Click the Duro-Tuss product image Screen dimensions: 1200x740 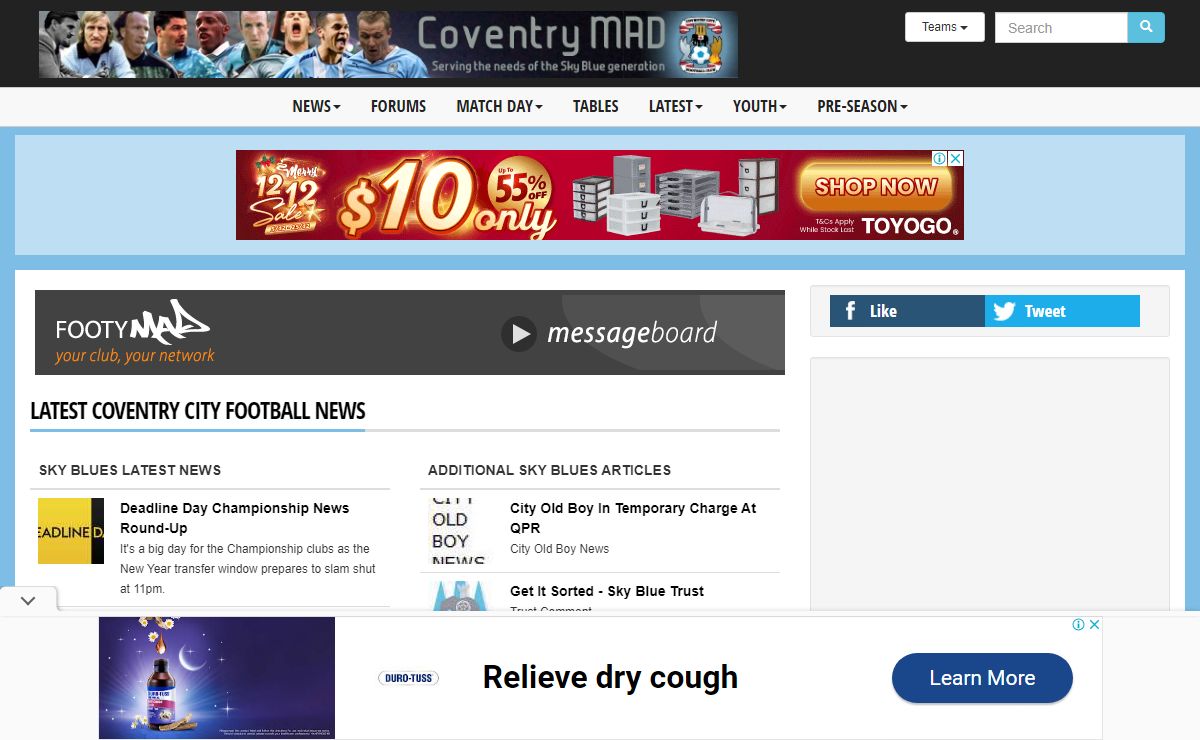pos(217,677)
